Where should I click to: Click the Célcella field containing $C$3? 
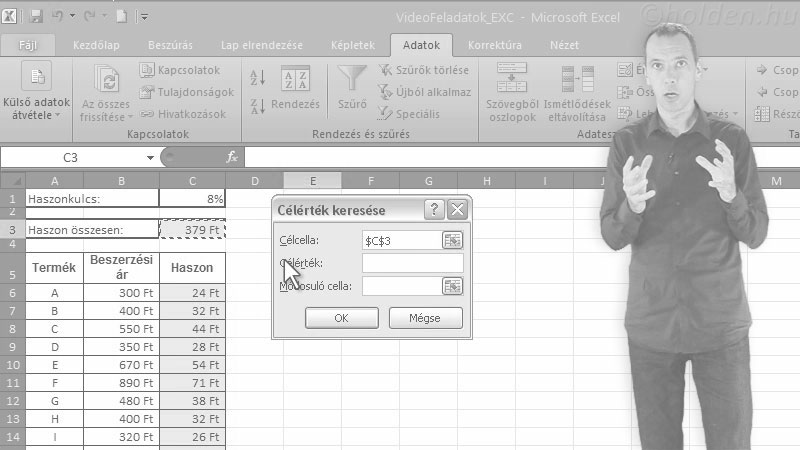coord(402,240)
